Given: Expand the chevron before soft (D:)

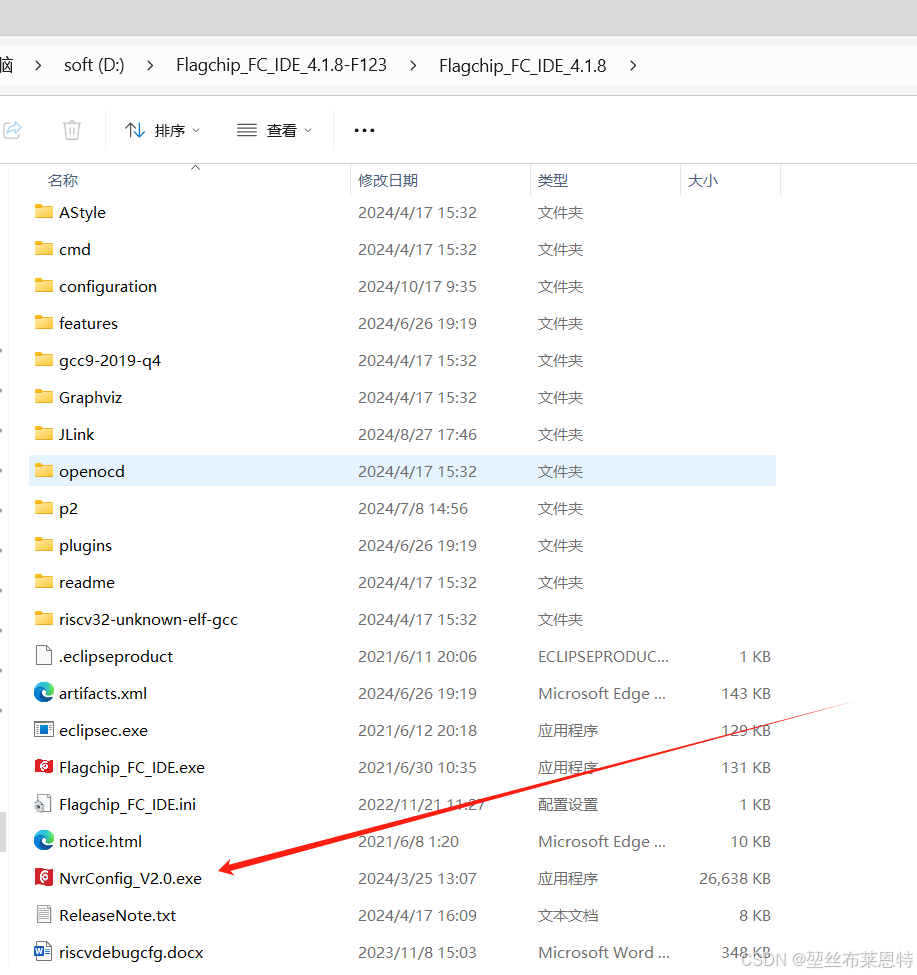Looking at the screenshot, I should click(39, 65).
